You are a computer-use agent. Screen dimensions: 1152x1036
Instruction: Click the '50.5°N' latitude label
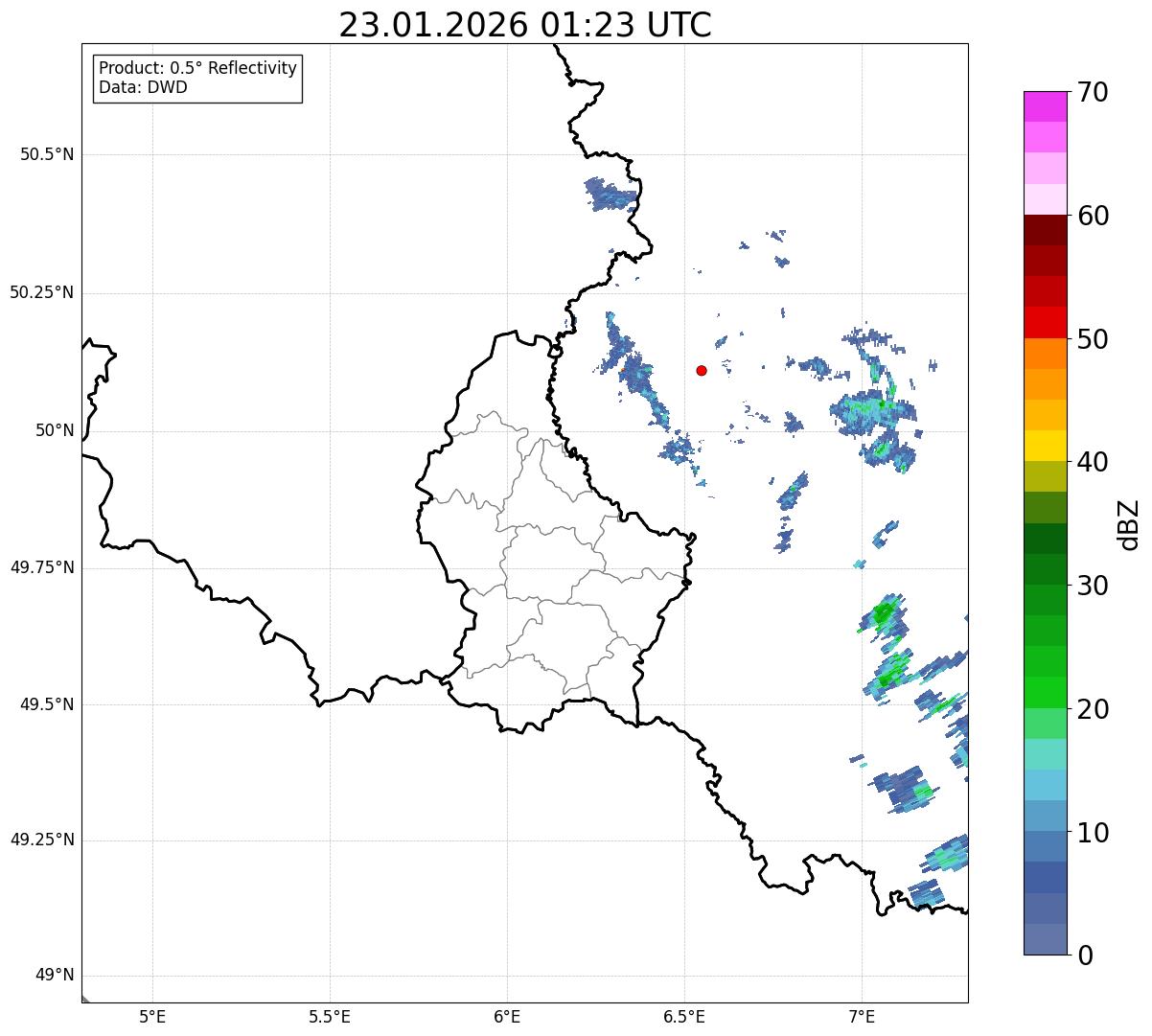point(47,154)
